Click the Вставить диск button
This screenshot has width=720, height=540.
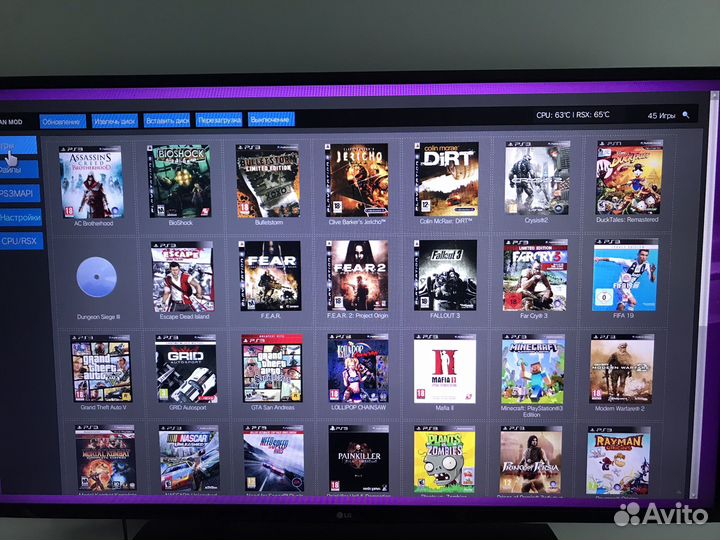point(167,120)
